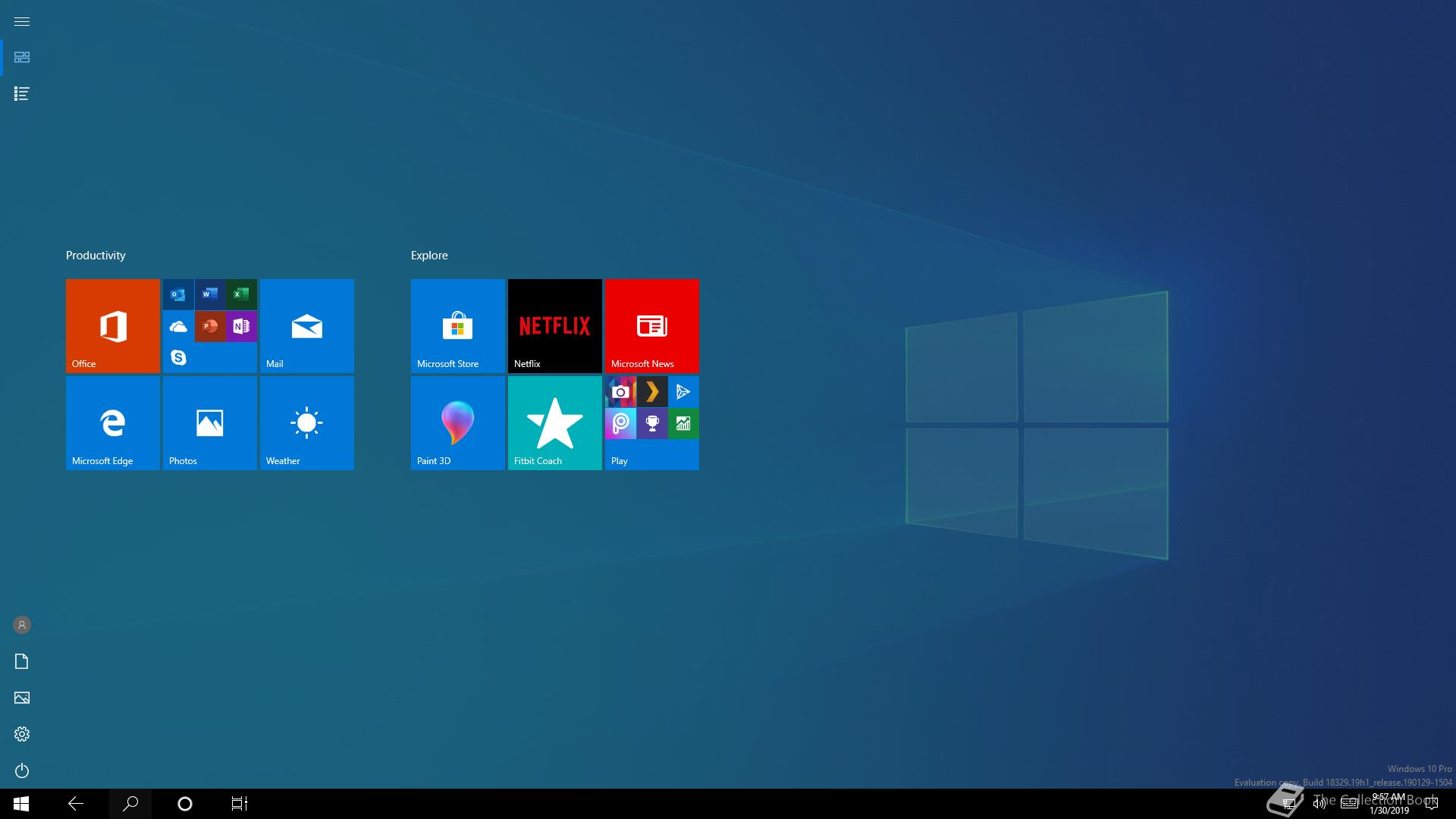Screen dimensions: 1456x819
Task: Open the Power options menu
Action: (22, 770)
